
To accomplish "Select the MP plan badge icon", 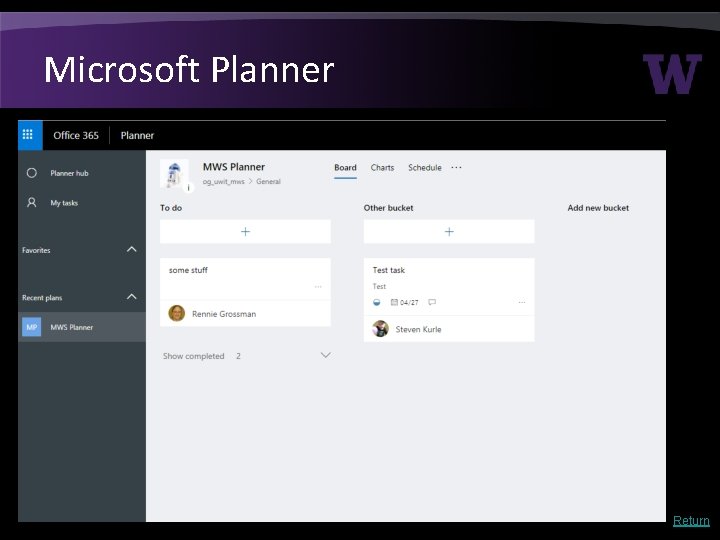I will 32,327.
